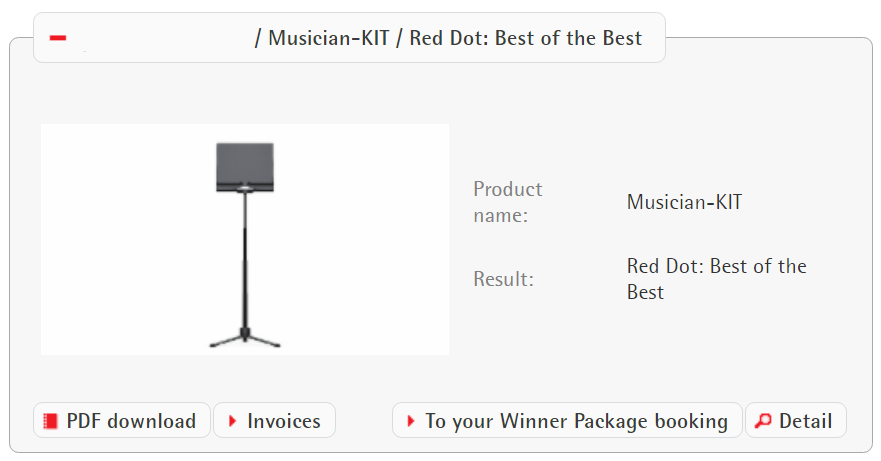The width and height of the screenshot is (881, 461).
Task: Open the Detail view text
Action: pos(806,421)
